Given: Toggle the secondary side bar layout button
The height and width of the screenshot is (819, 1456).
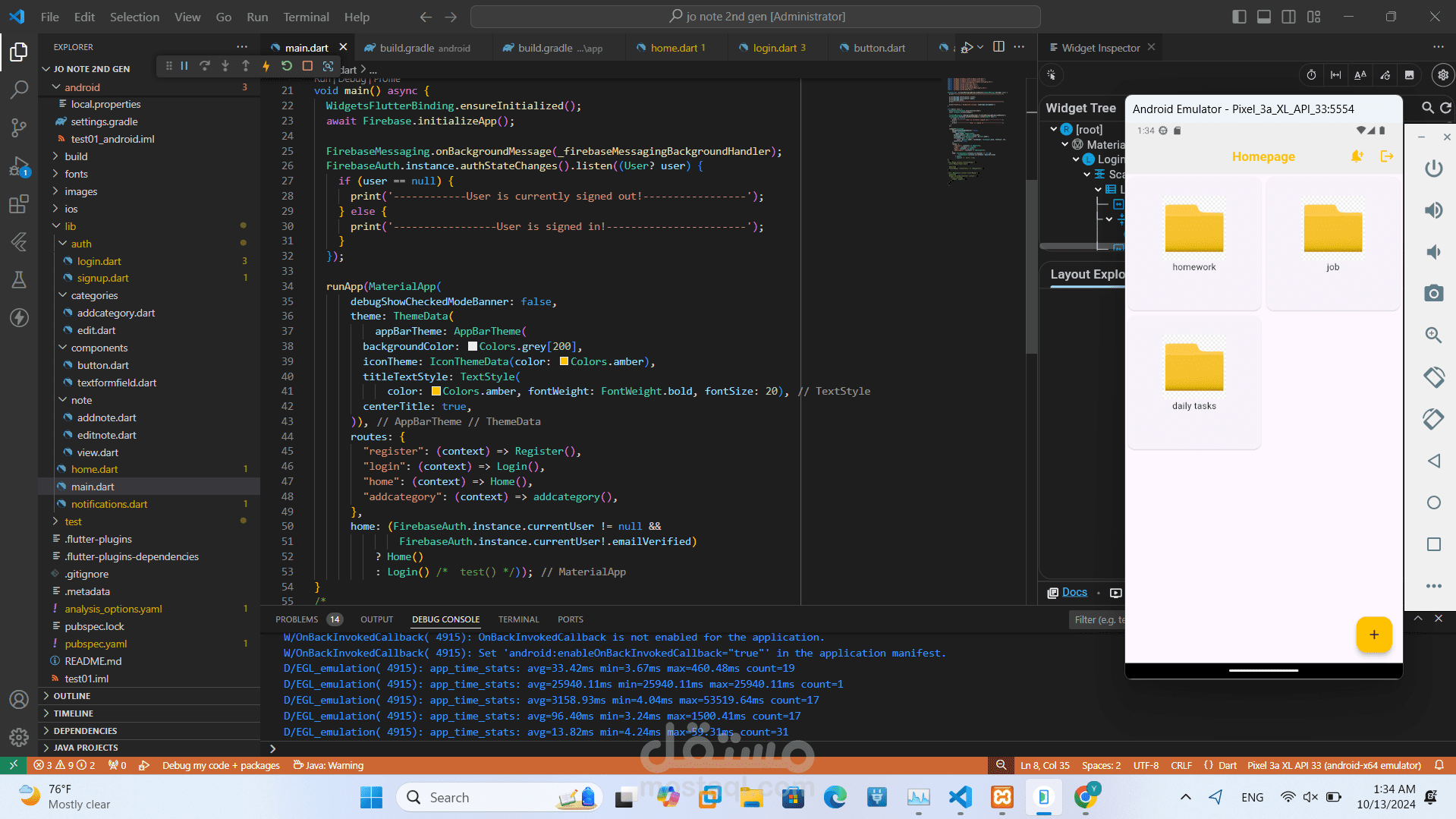Looking at the screenshot, I should click(x=1288, y=17).
